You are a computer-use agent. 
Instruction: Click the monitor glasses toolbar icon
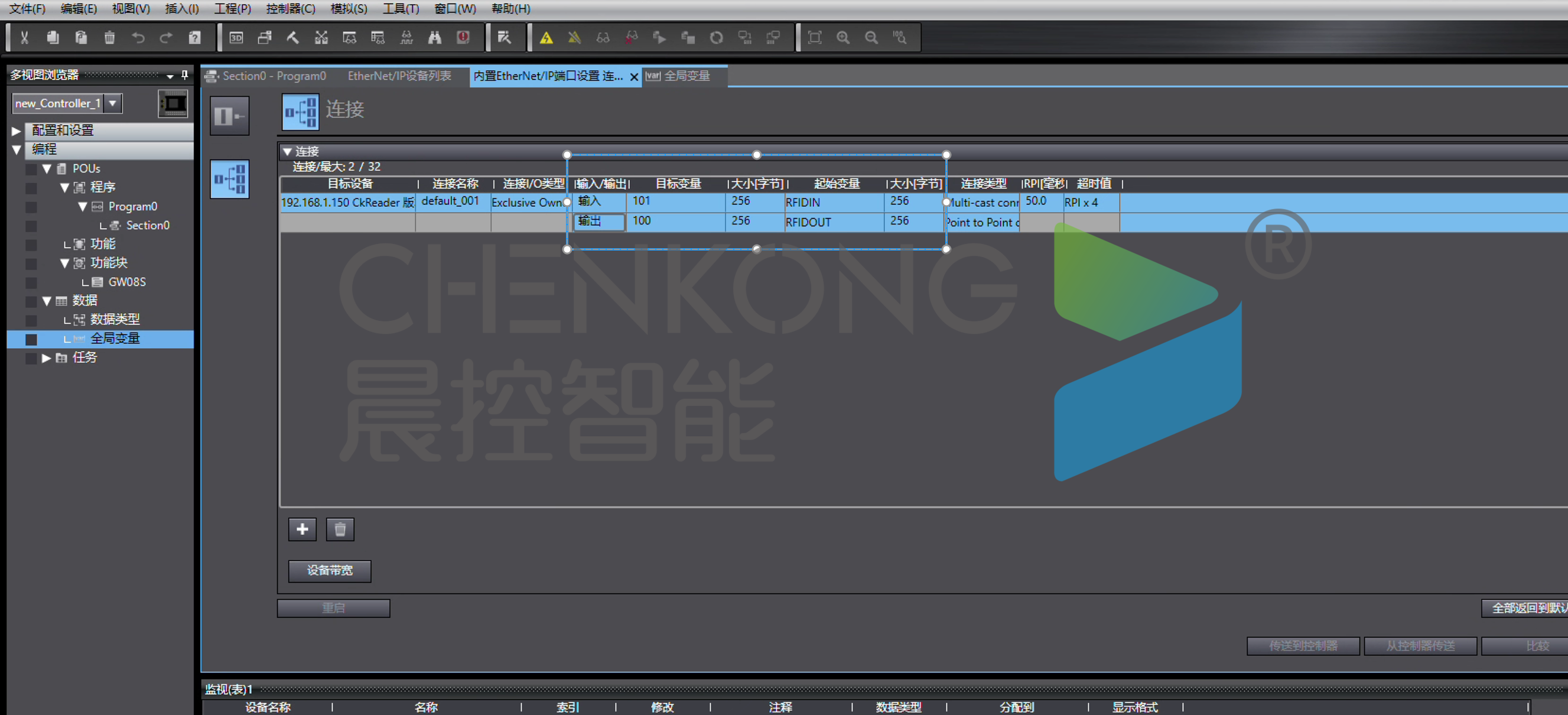coord(603,38)
